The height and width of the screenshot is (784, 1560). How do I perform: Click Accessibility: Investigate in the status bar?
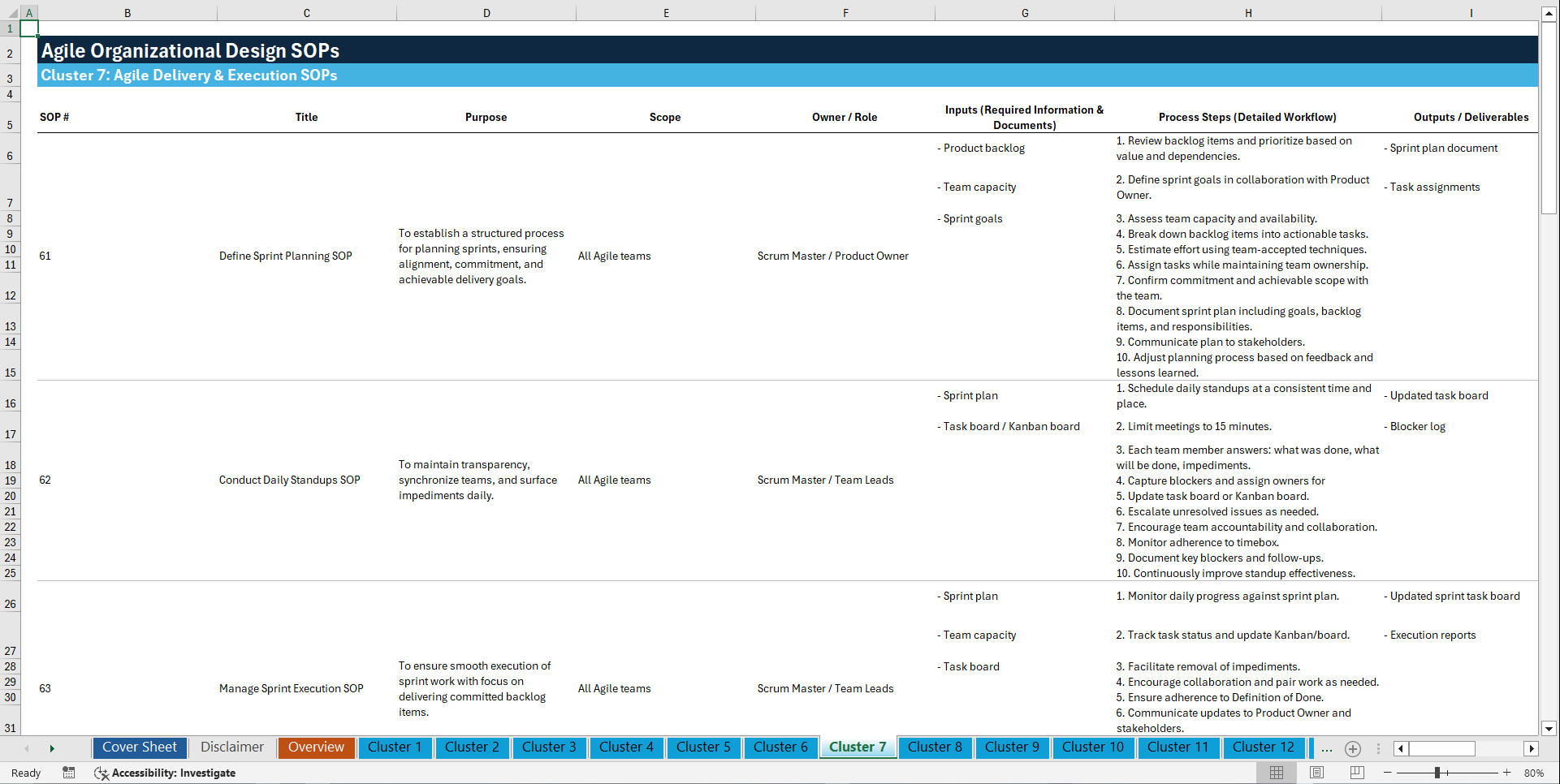(x=165, y=773)
